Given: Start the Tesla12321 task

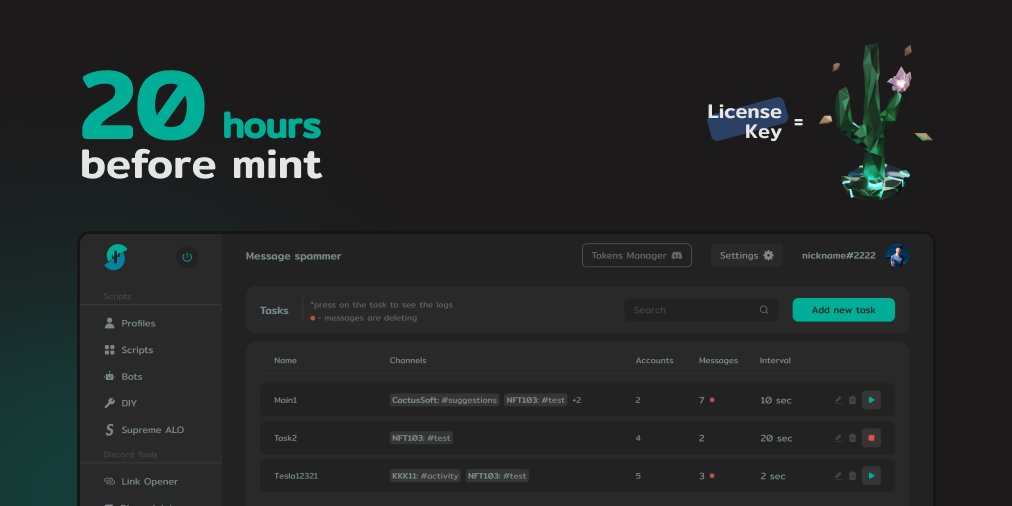Looking at the screenshot, I should [x=871, y=476].
